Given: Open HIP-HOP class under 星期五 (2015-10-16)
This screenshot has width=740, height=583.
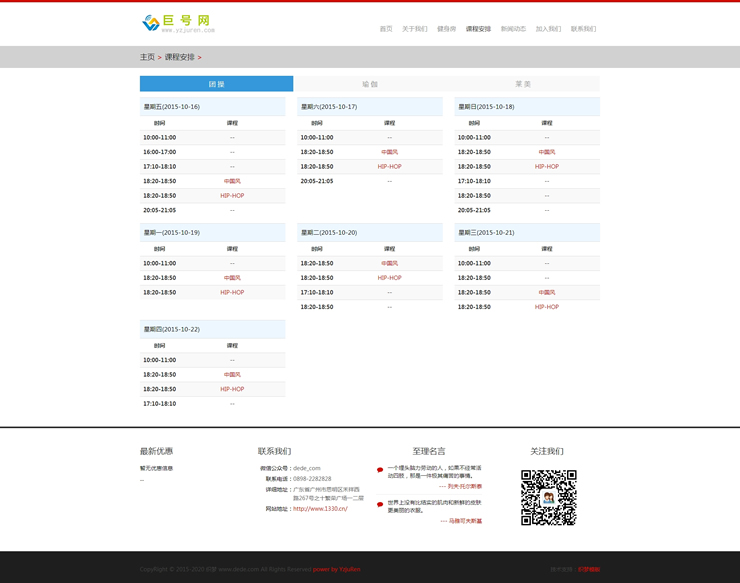Looking at the screenshot, I should click(232, 196).
